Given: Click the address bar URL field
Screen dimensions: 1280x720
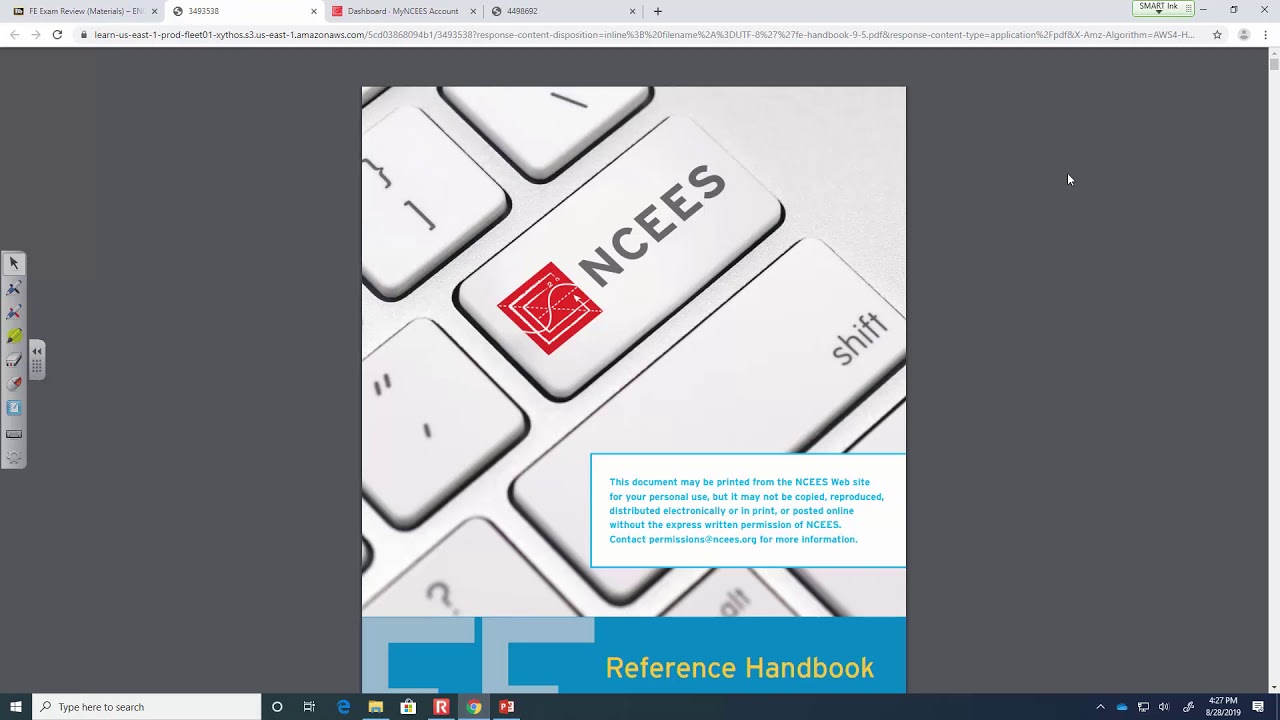Looking at the screenshot, I should (x=644, y=35).
